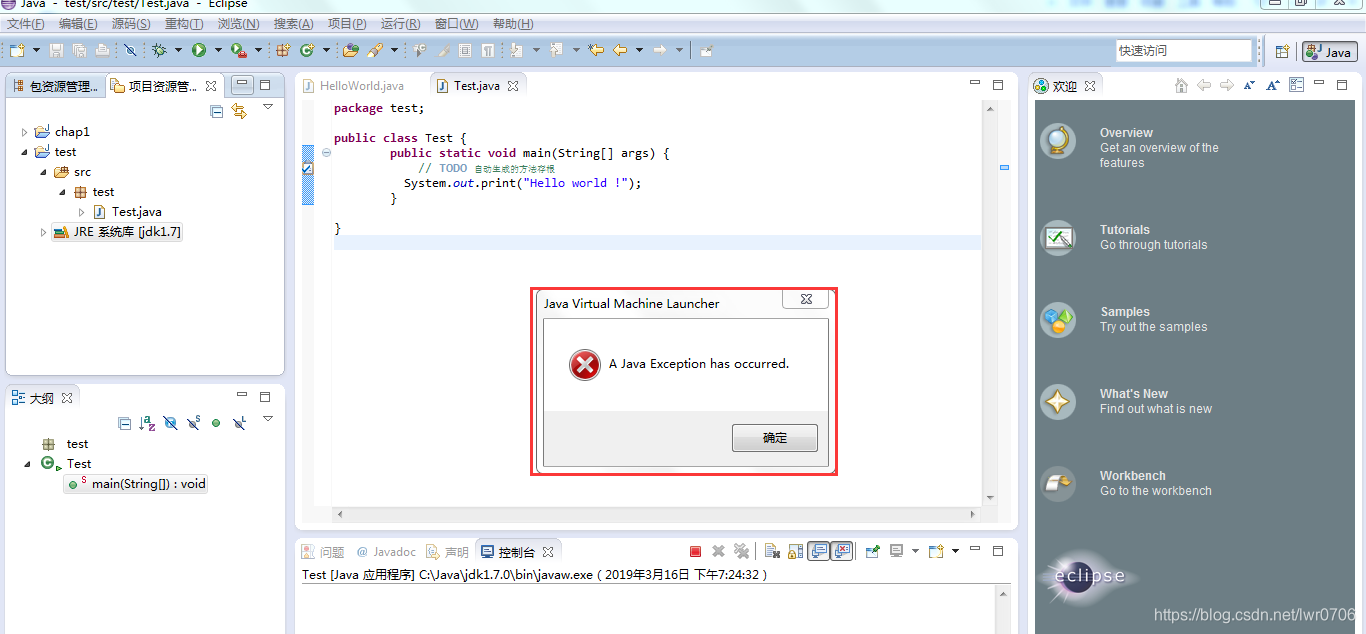
Task: Click red Terminate square in console
Action: click(x=695, y=551)
